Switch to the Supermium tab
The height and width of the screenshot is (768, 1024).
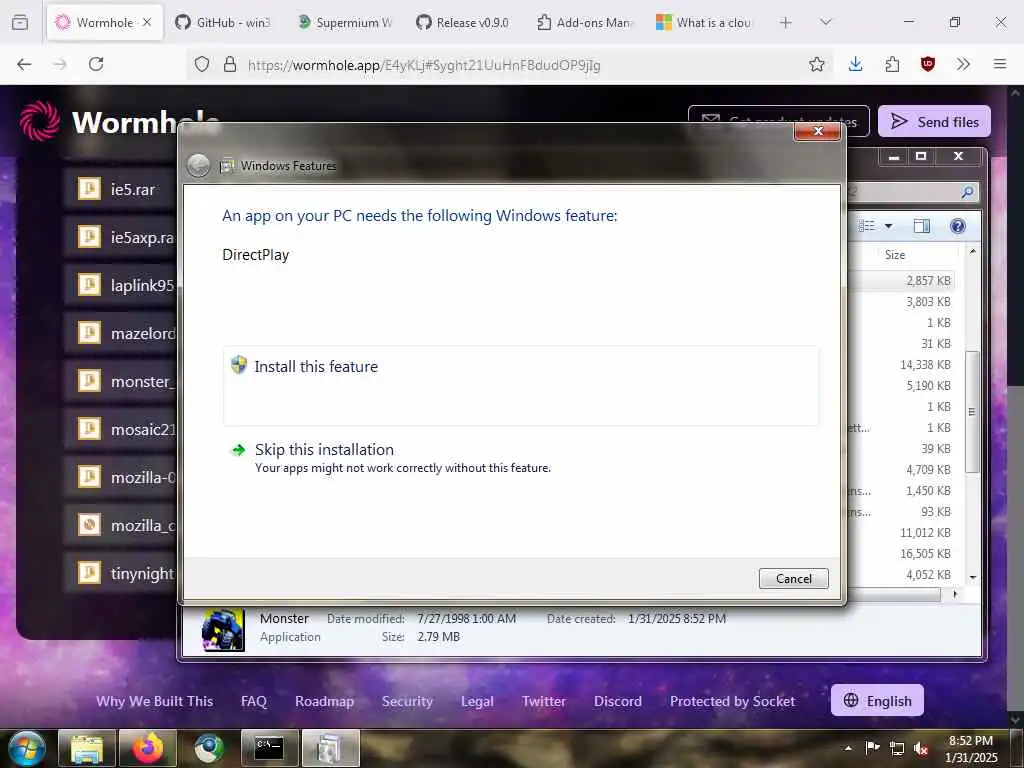[345, 22]
